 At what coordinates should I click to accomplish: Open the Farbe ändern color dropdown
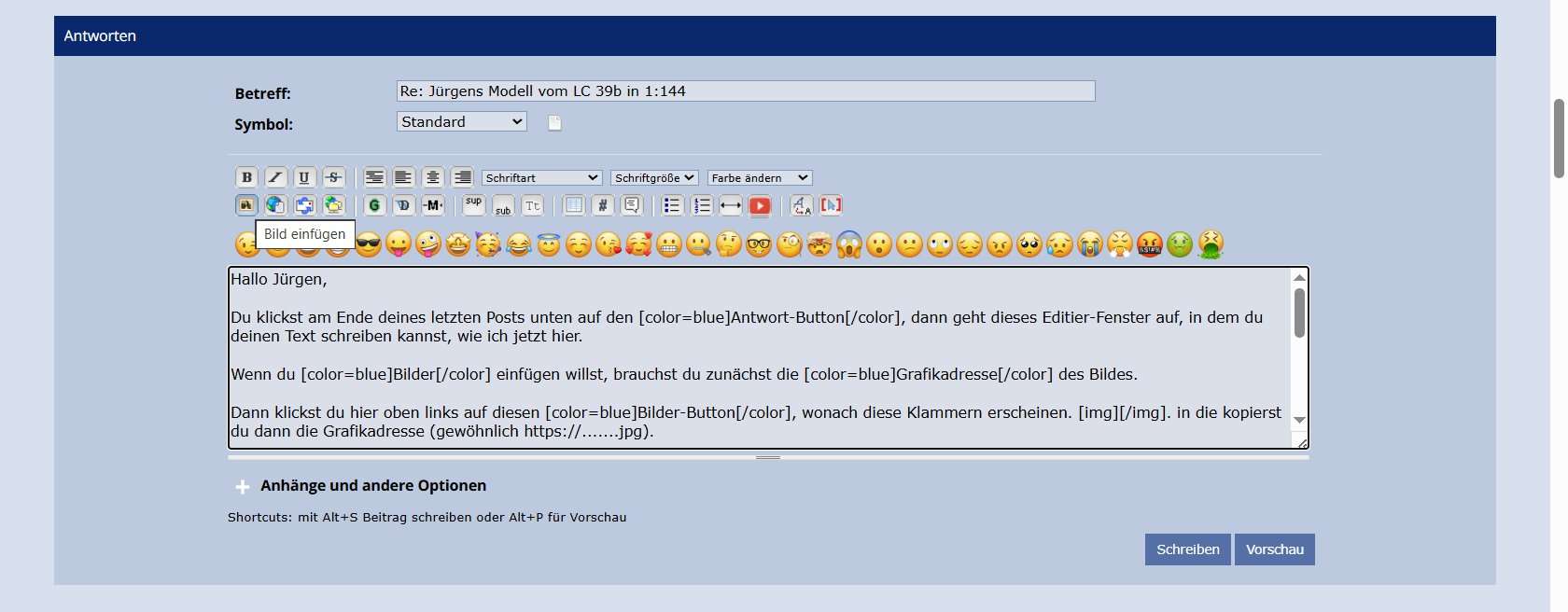tap(760, 178)
